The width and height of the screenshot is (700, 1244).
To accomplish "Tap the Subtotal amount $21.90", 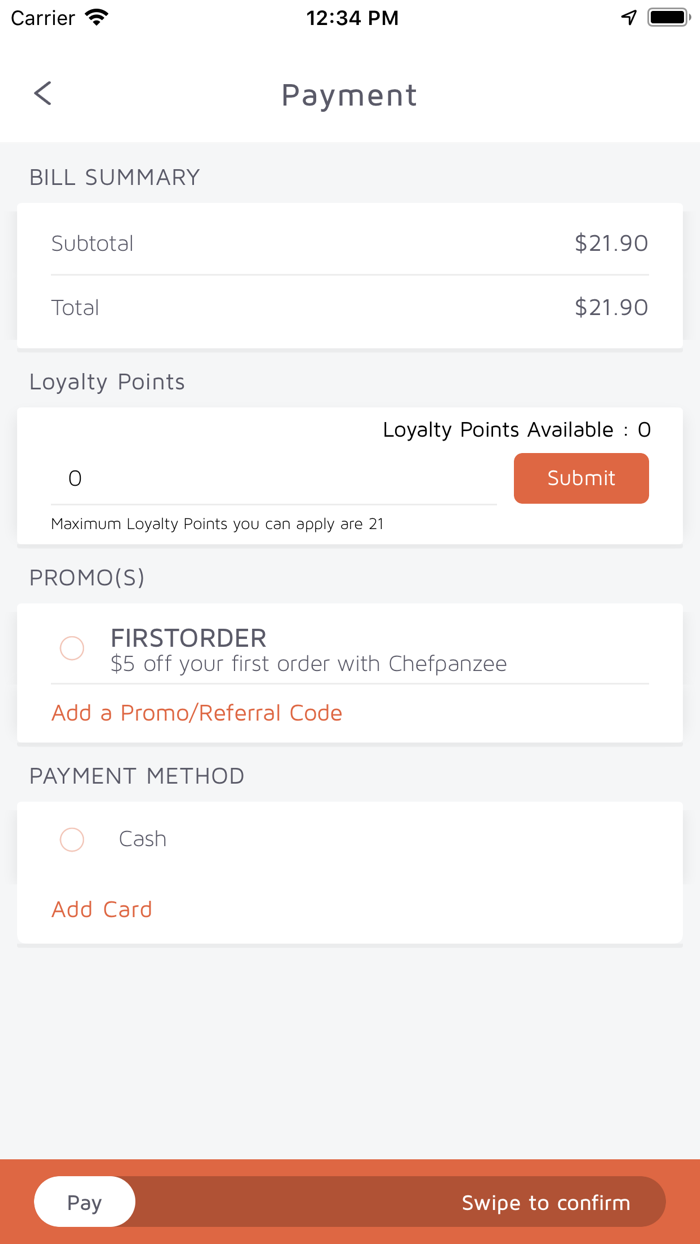I will pos(611,243).
